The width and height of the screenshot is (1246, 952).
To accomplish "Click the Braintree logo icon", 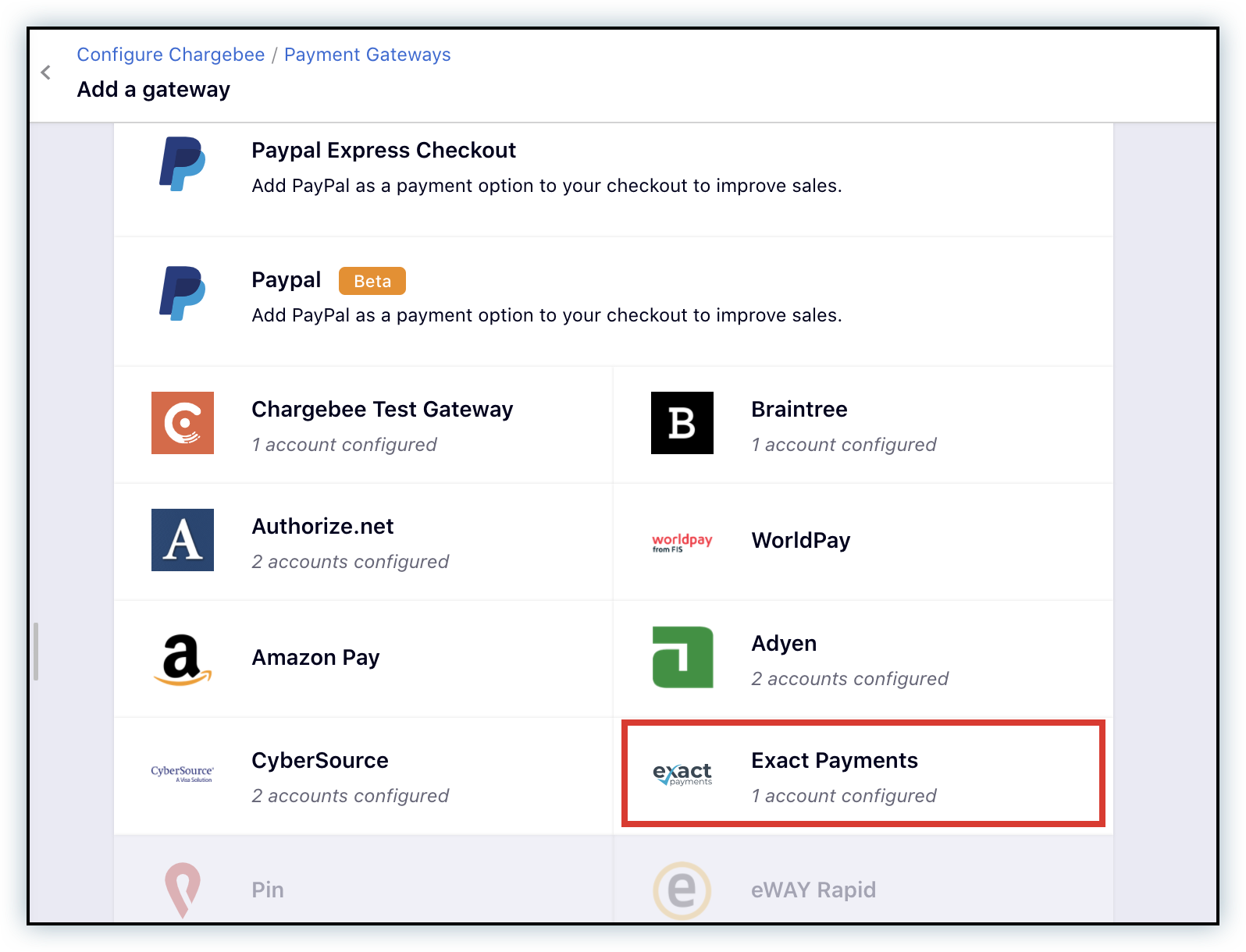I will point(682,423).
